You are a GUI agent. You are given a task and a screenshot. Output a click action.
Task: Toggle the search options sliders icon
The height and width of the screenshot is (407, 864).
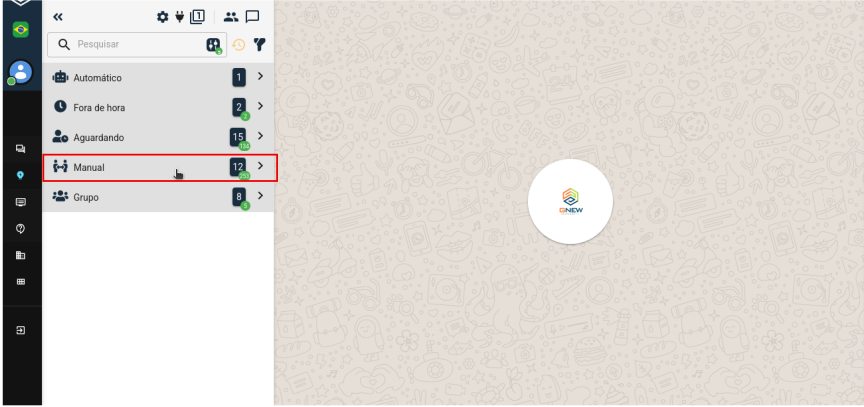point(214,45)
